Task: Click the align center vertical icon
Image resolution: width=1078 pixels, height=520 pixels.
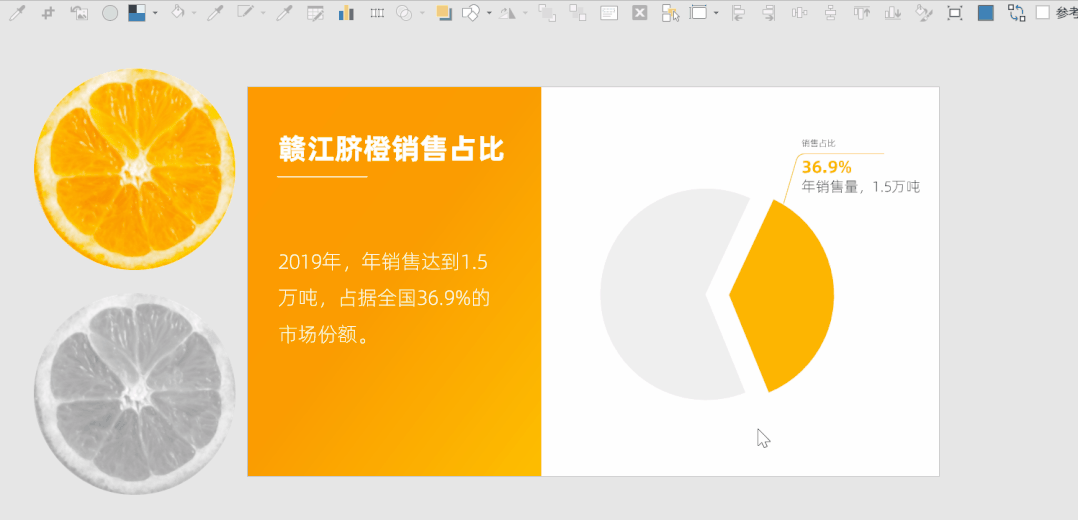Action: pos(830,12)
